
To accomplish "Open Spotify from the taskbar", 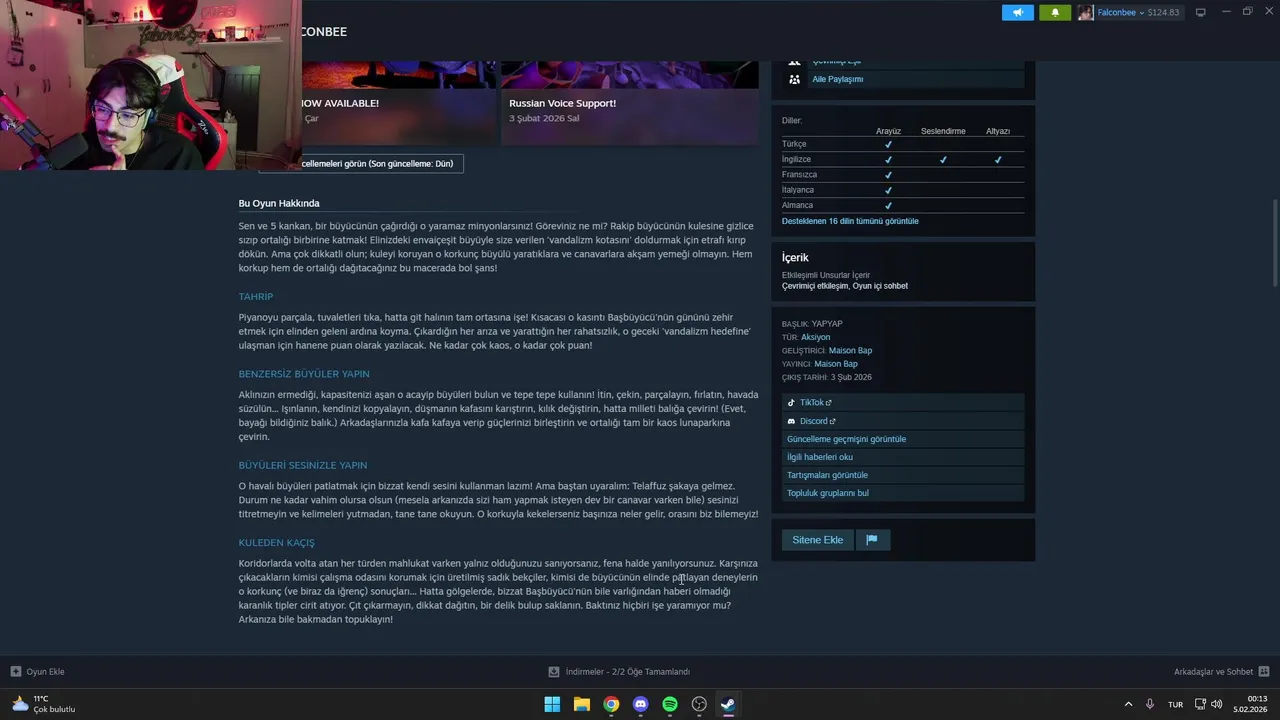I will tap(670, 704).
